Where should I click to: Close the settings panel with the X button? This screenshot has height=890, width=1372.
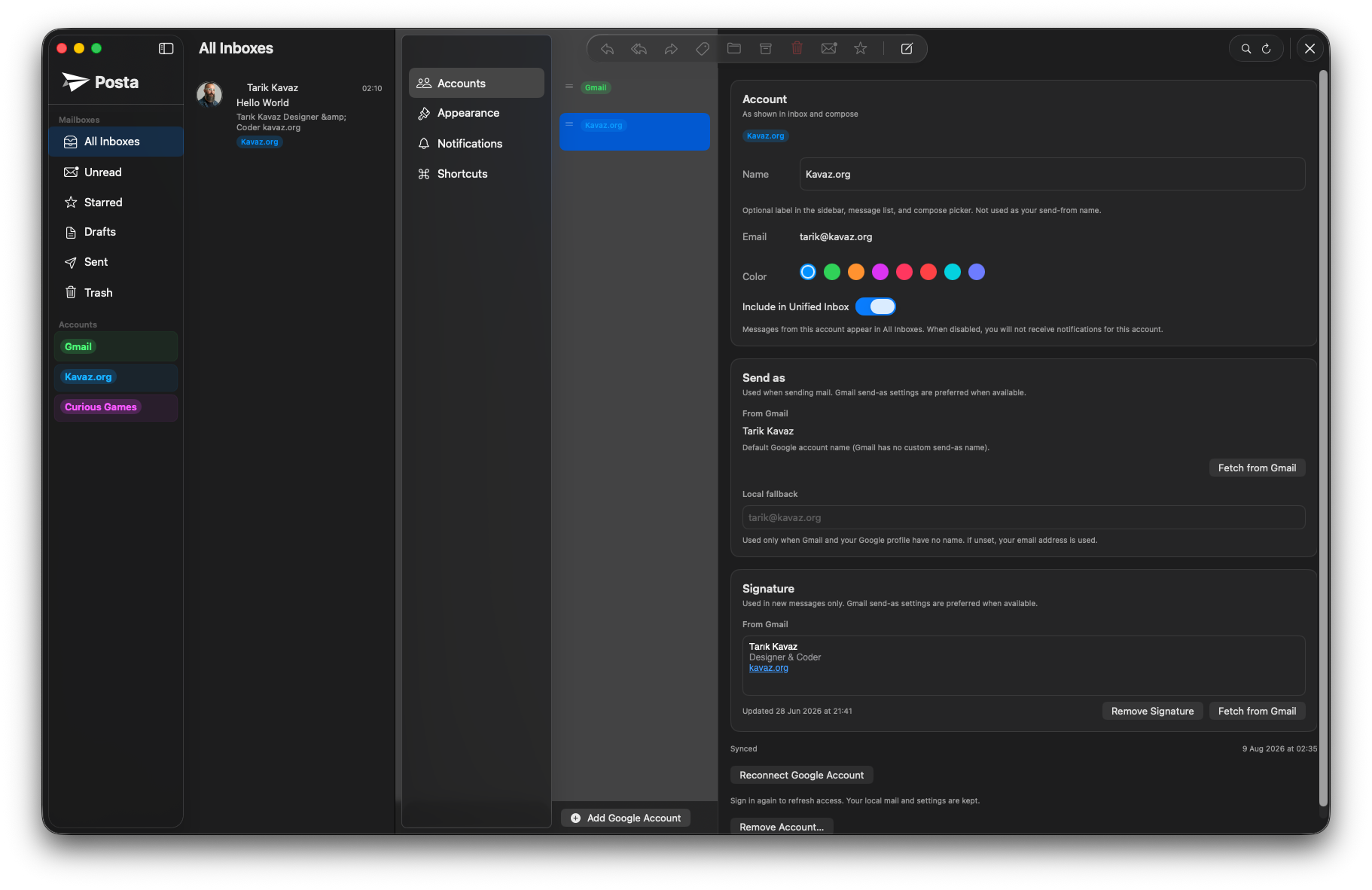click(1310, 49)
